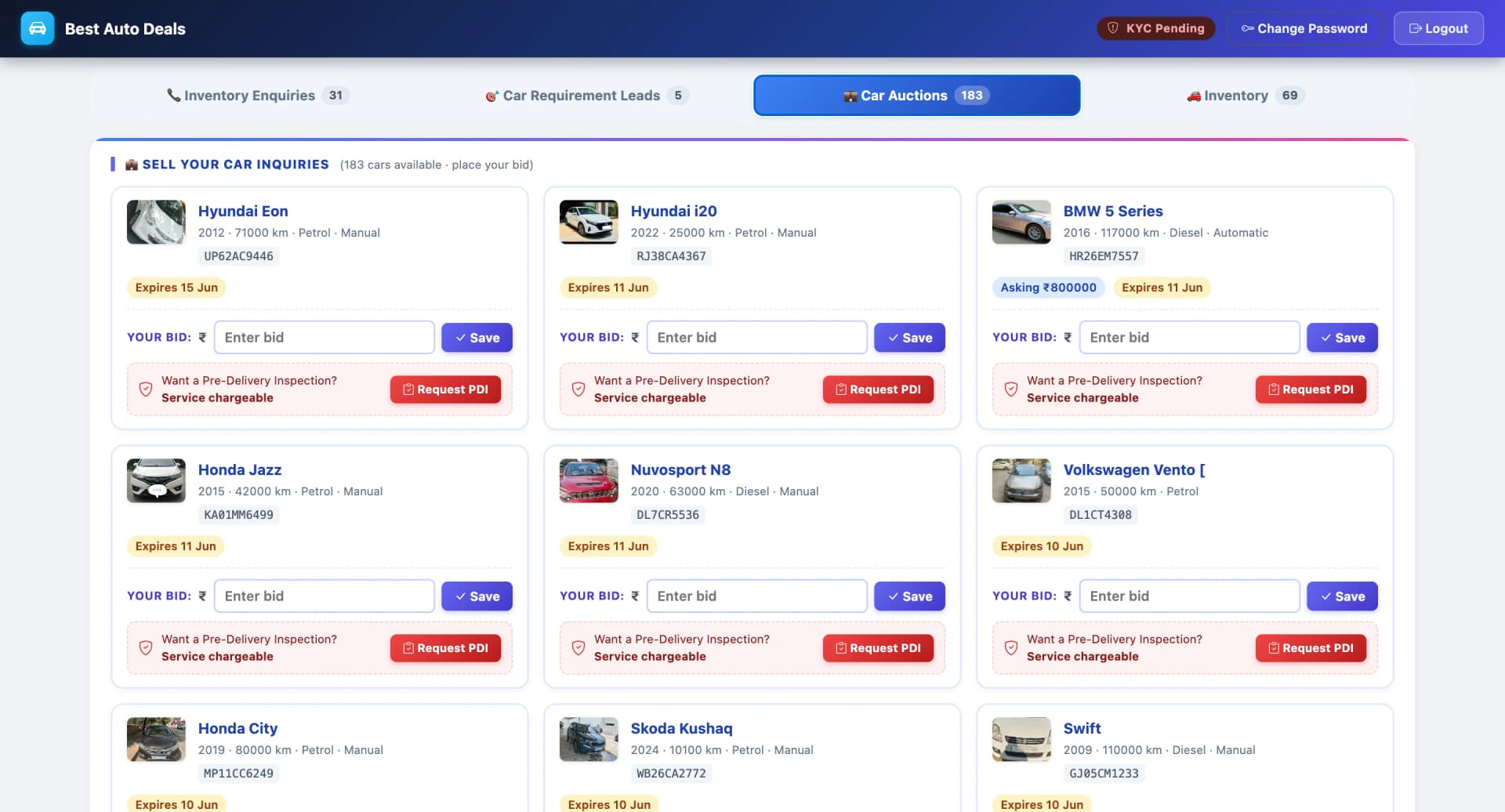Click the Asking ₹800000 price badge

[x=1048, y=288]
